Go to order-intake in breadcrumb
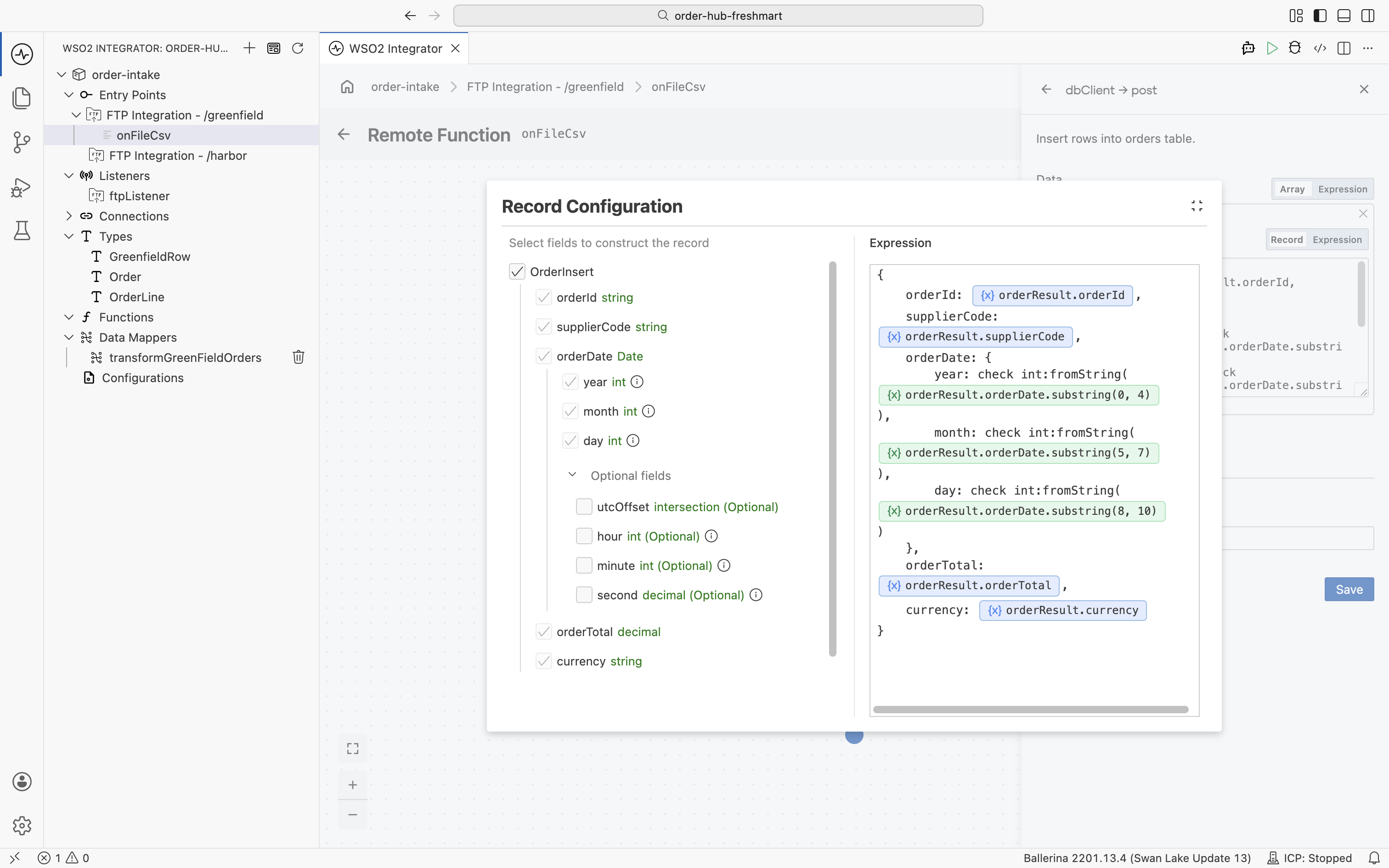 (405, 87)
